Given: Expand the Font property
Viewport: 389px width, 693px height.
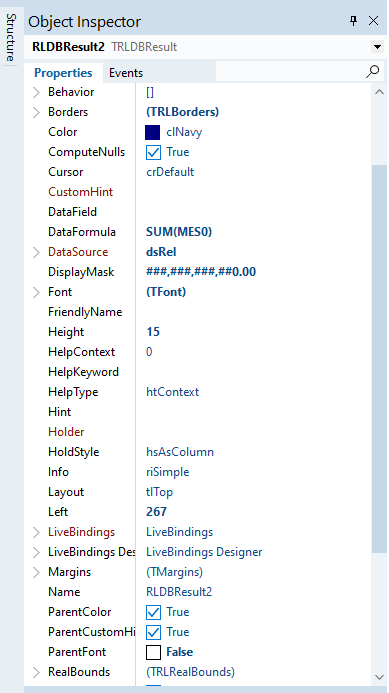Looking at the screenshot, I should (36, 292).
